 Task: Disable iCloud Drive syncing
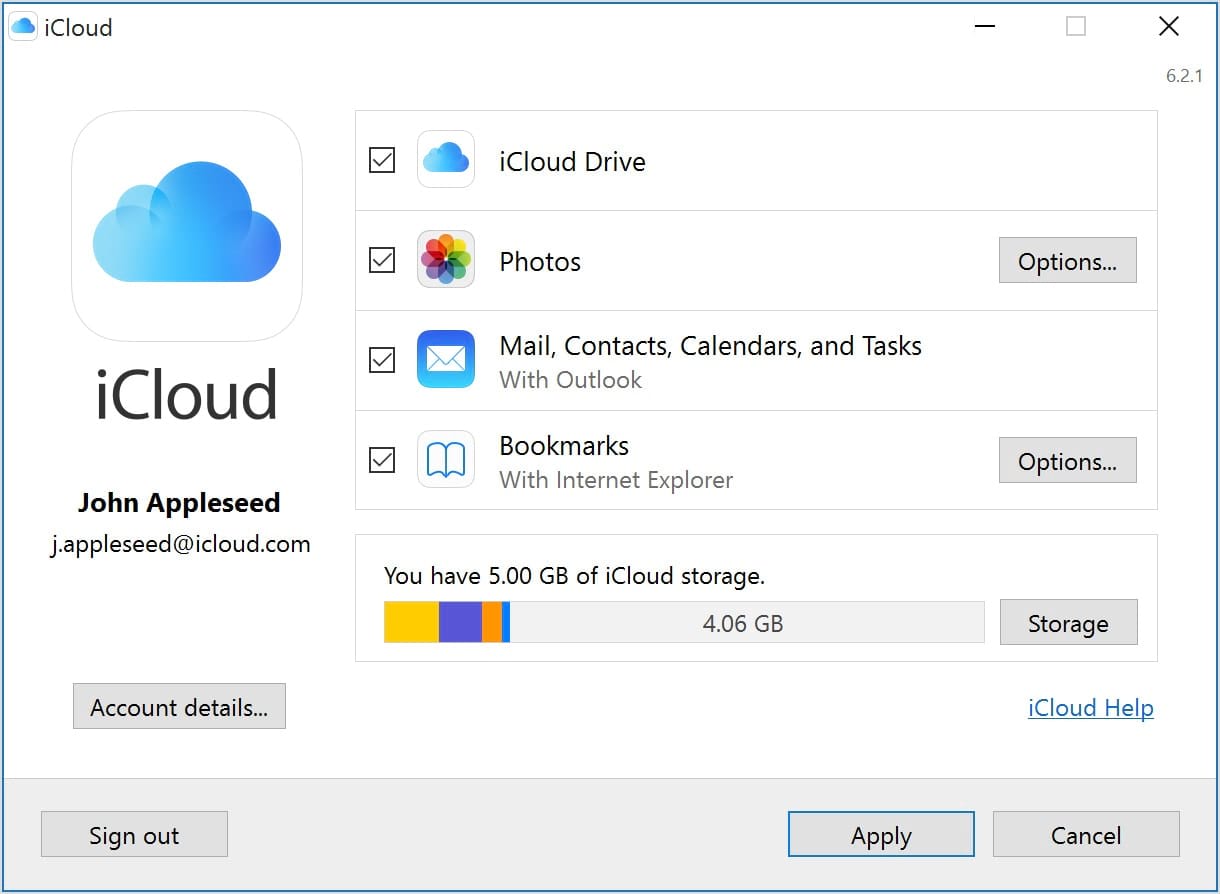[x=381, y=160]
